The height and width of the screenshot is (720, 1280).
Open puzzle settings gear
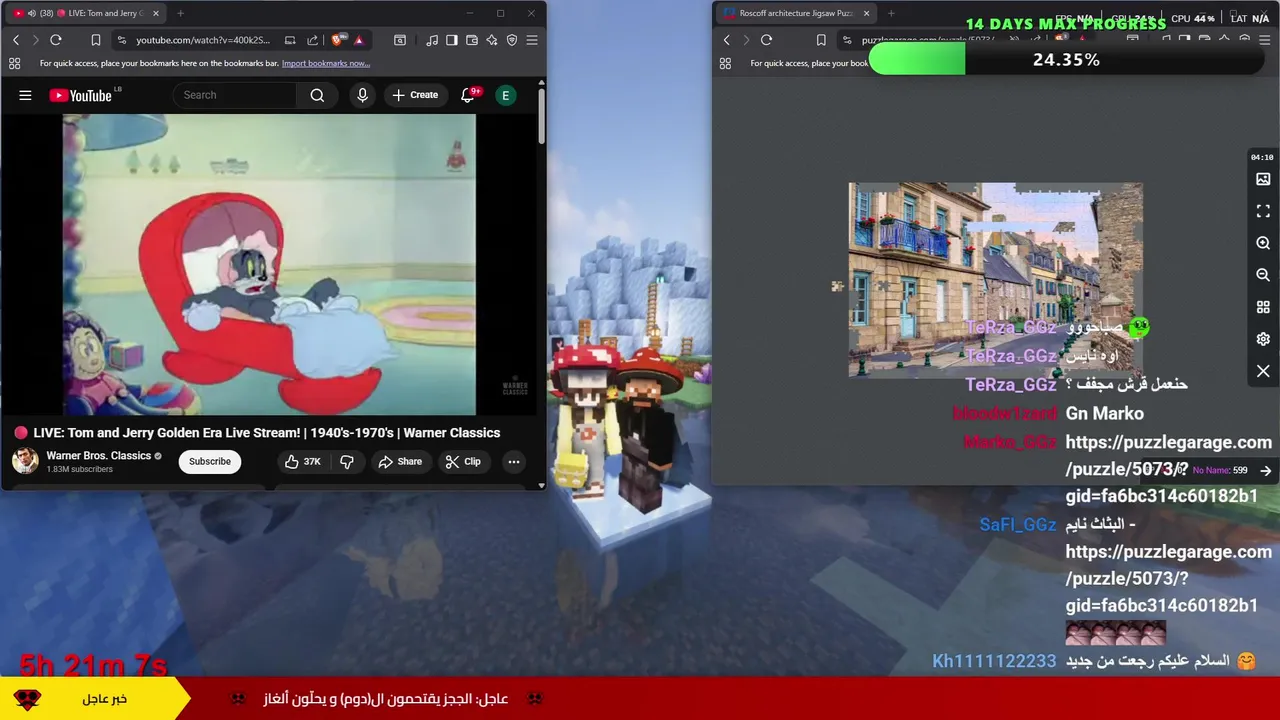[x=1263, y=339]
